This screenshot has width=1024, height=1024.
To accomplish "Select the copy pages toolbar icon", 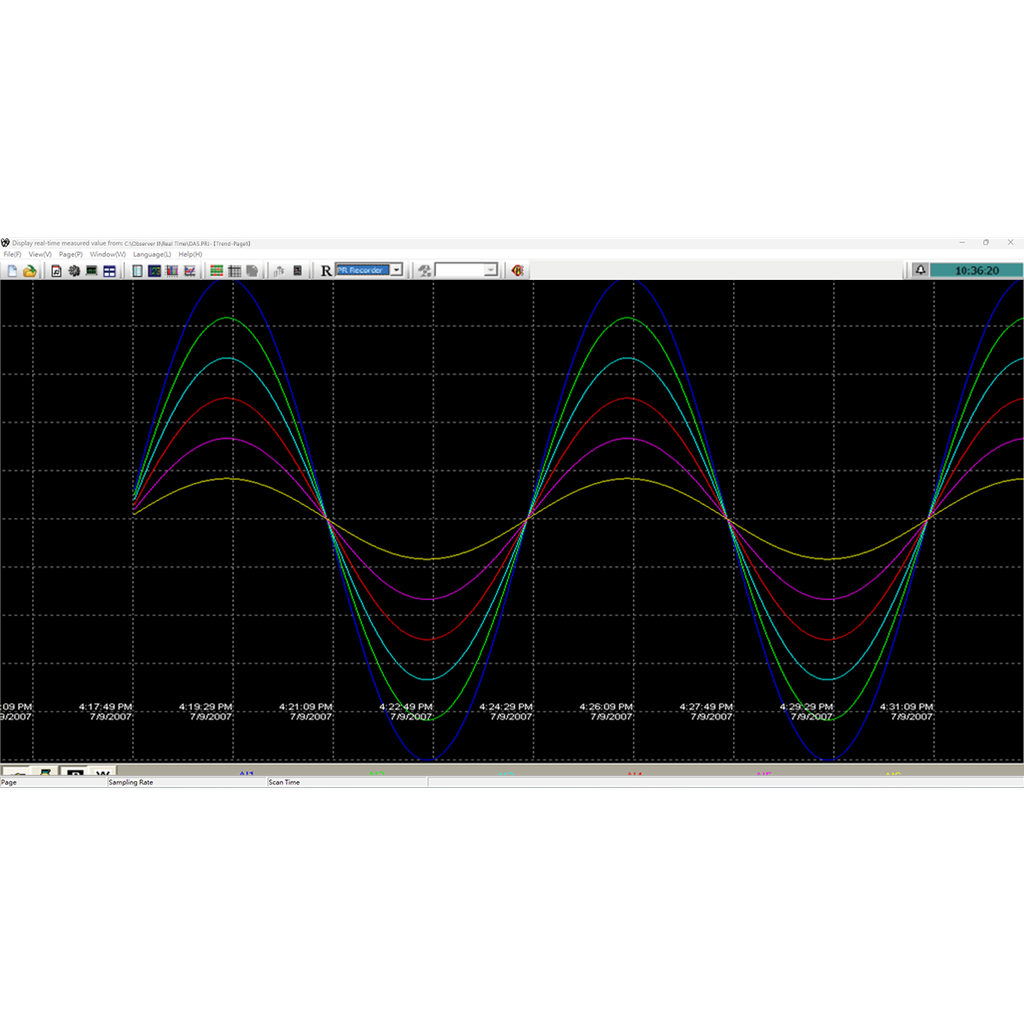I will click(252, 270).
